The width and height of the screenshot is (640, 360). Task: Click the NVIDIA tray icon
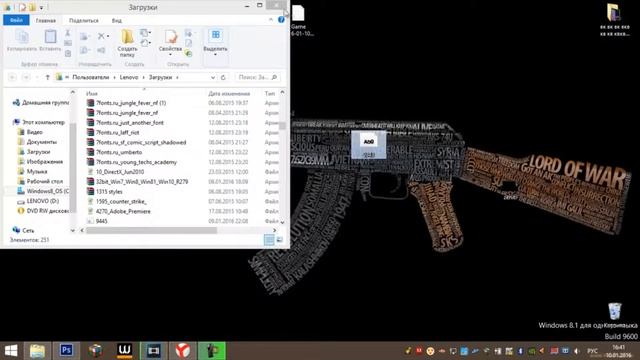point(531,351)
